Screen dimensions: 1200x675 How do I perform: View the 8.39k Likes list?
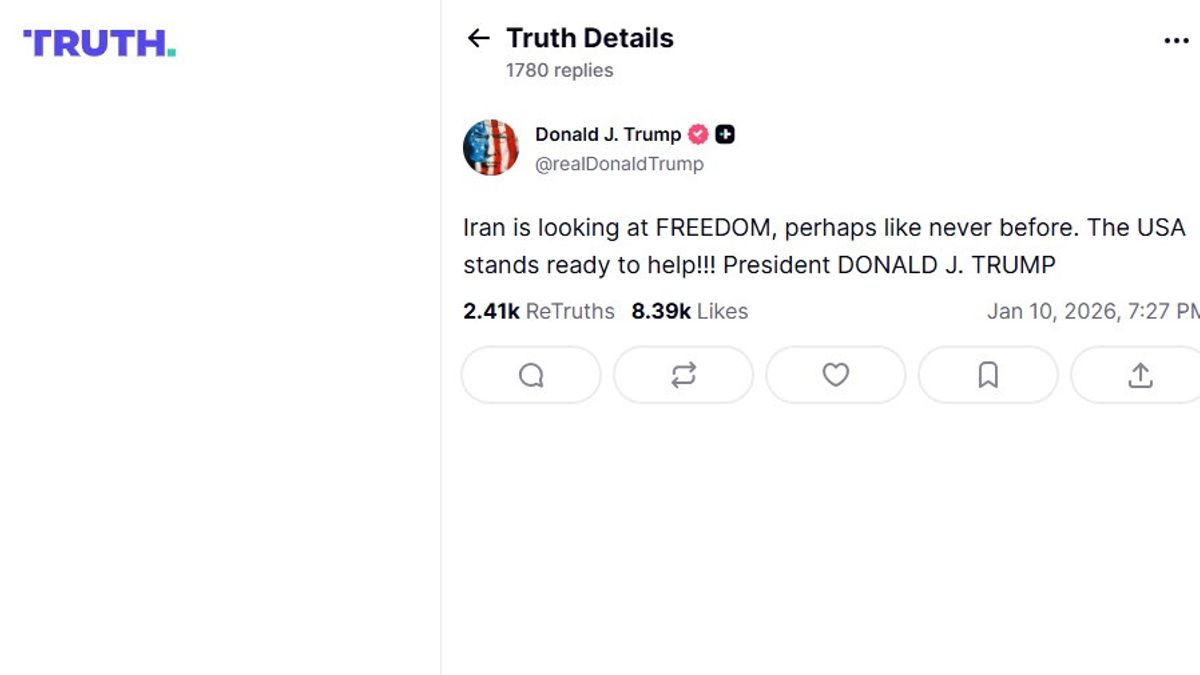pos(689,311)
